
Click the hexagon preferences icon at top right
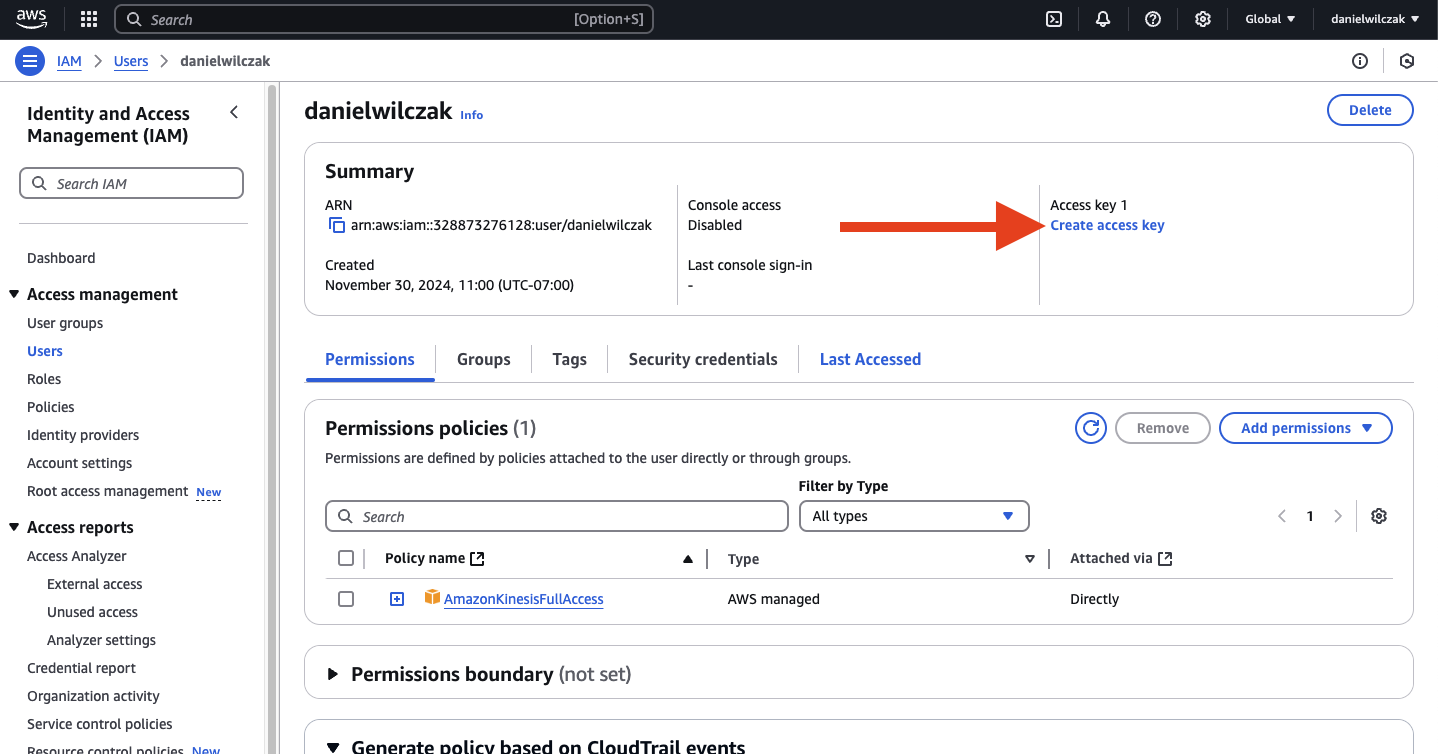pyautogui.click(x=1407, y=61)
